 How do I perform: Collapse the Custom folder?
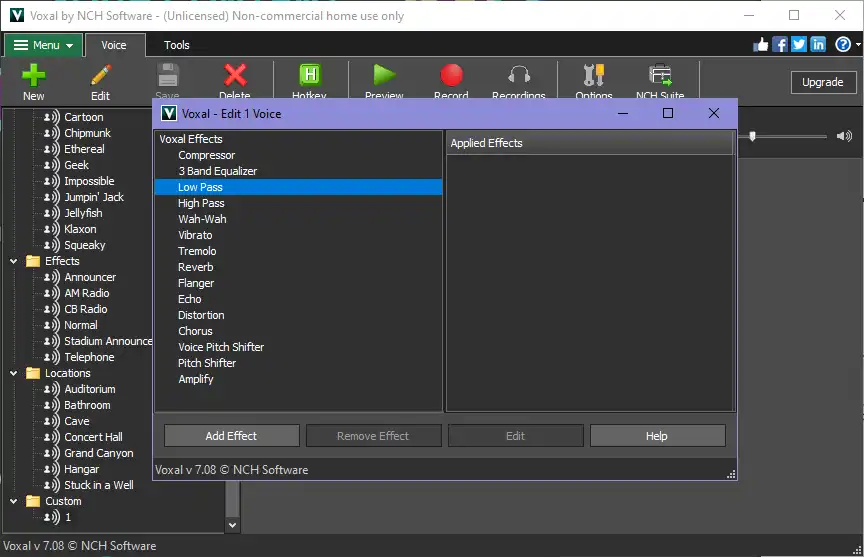(x=14, y=501)
